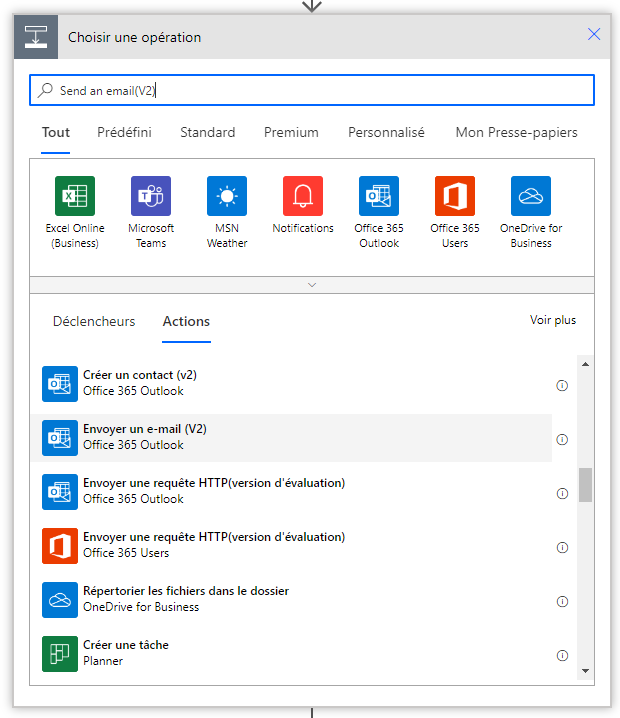Image resolution: width=620 pixels, height=718 pixels.
Task: Click Outlook icon beside Envoyer un e-mail
Action: [60, 438]
